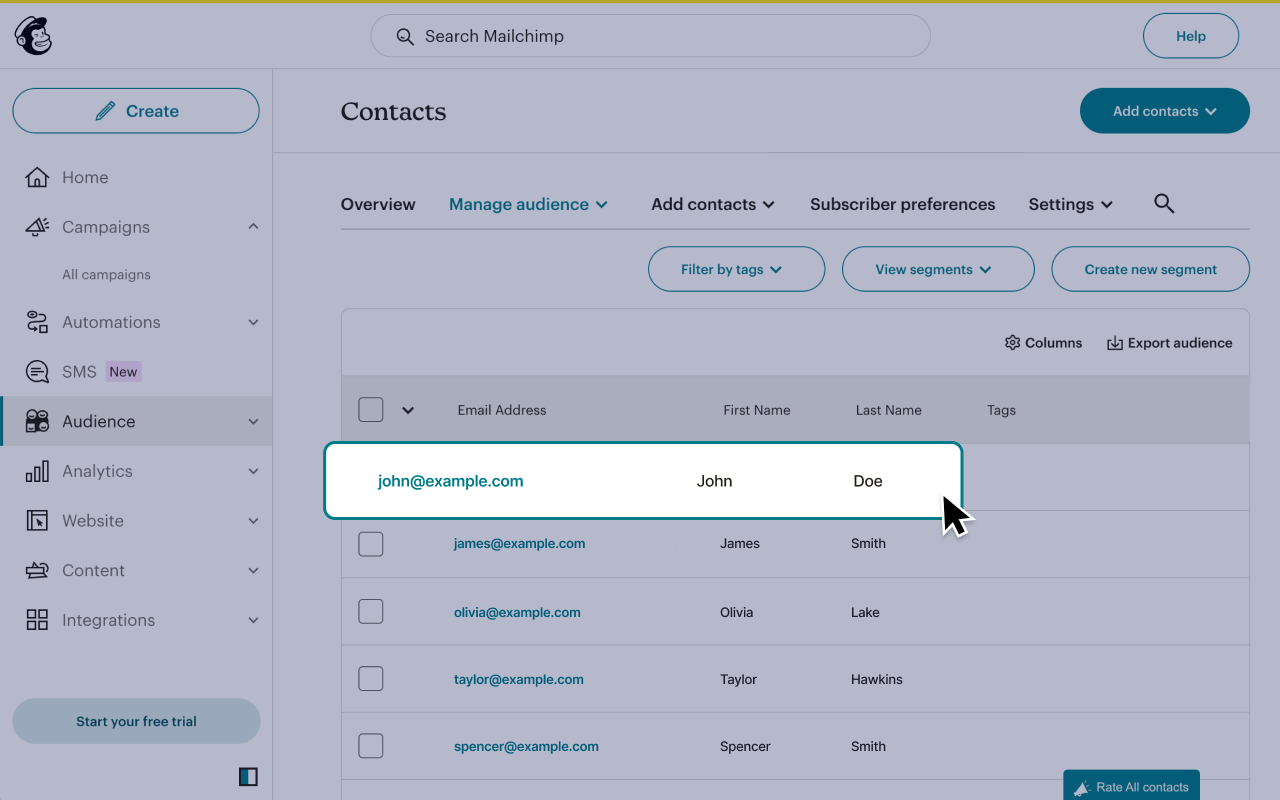Click the Lake last name cell
The height and width of the screenshot is (800, 1280).
coord(865,612)
